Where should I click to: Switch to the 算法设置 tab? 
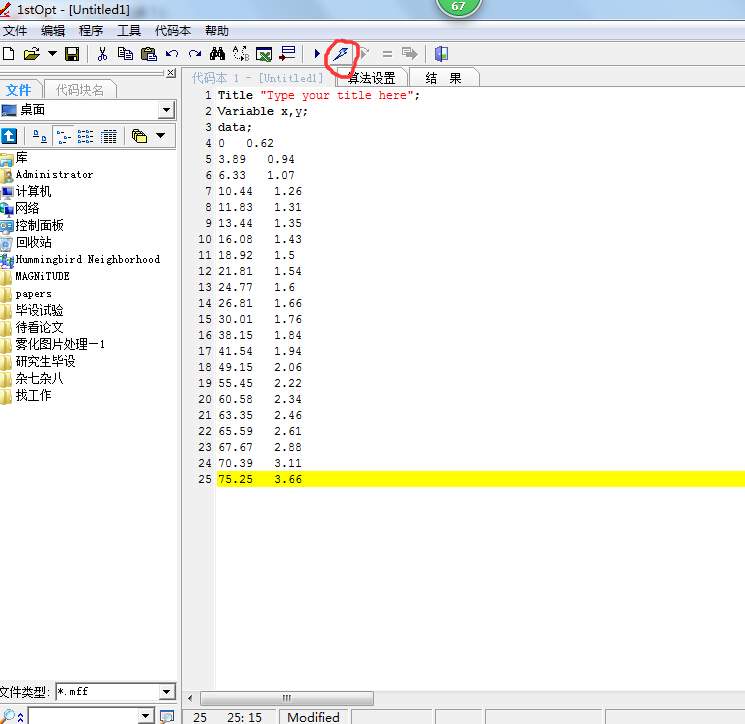point(372,78)
